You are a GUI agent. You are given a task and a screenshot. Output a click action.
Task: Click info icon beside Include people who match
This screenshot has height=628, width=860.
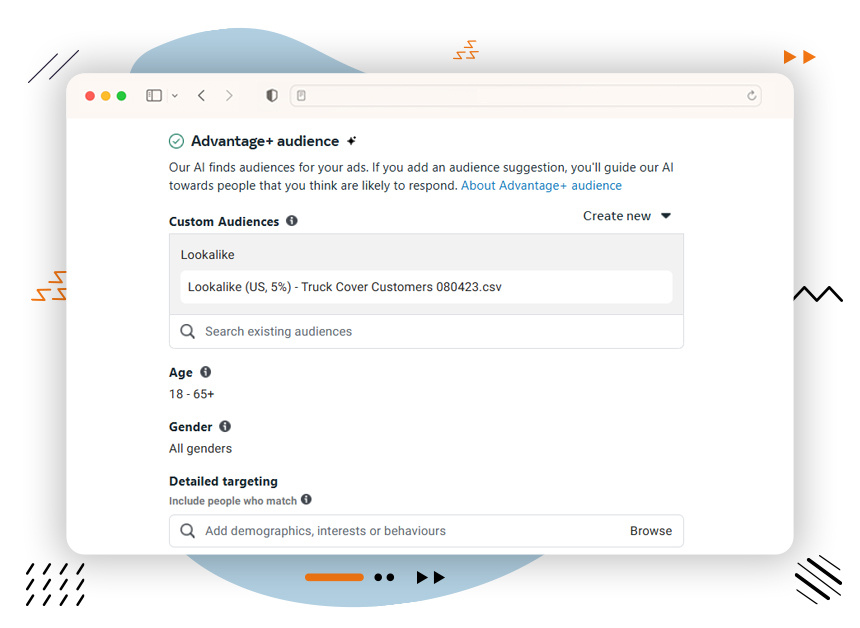pos(306,499)
